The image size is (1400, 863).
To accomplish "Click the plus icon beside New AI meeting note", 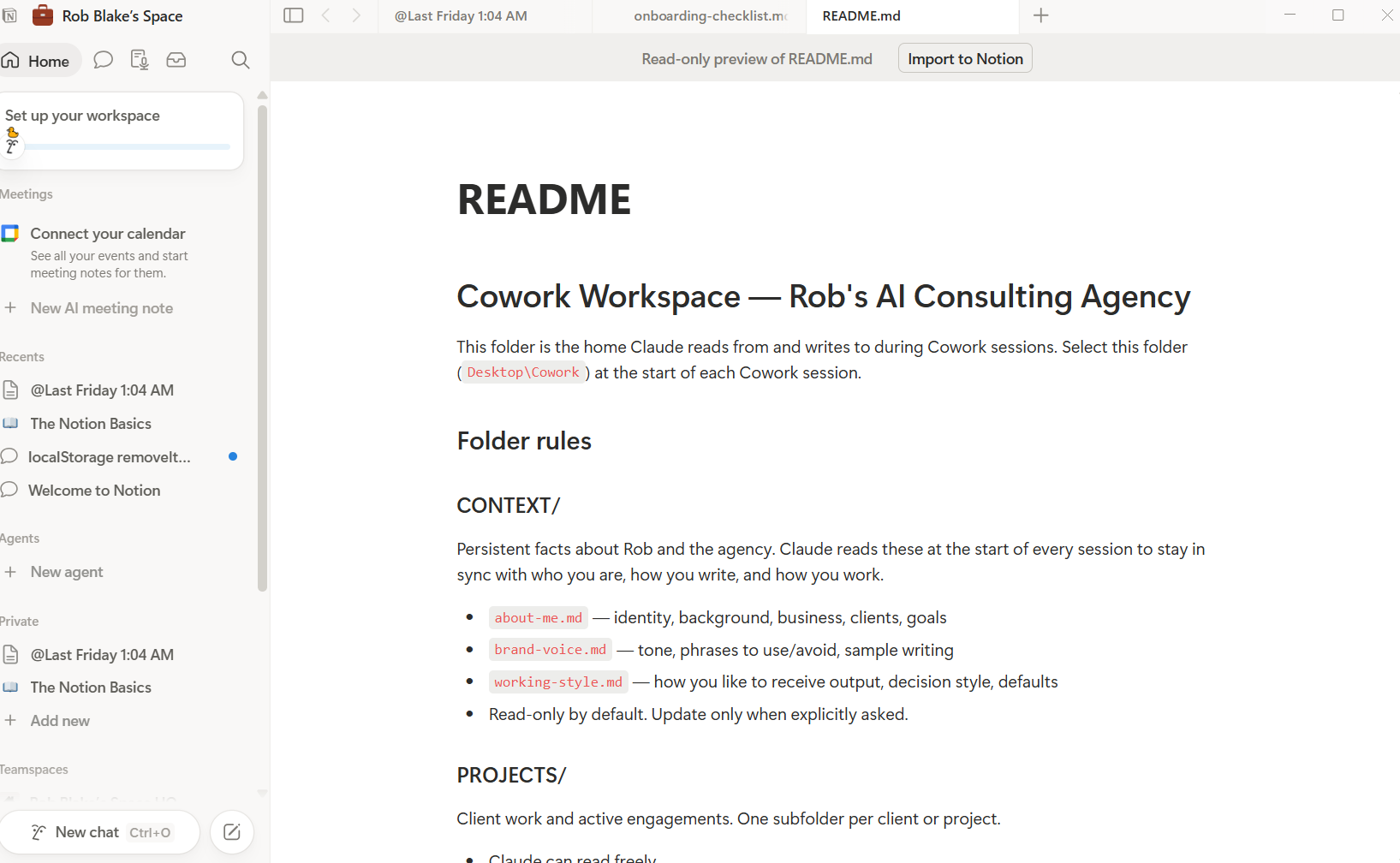I will [10, 307].
